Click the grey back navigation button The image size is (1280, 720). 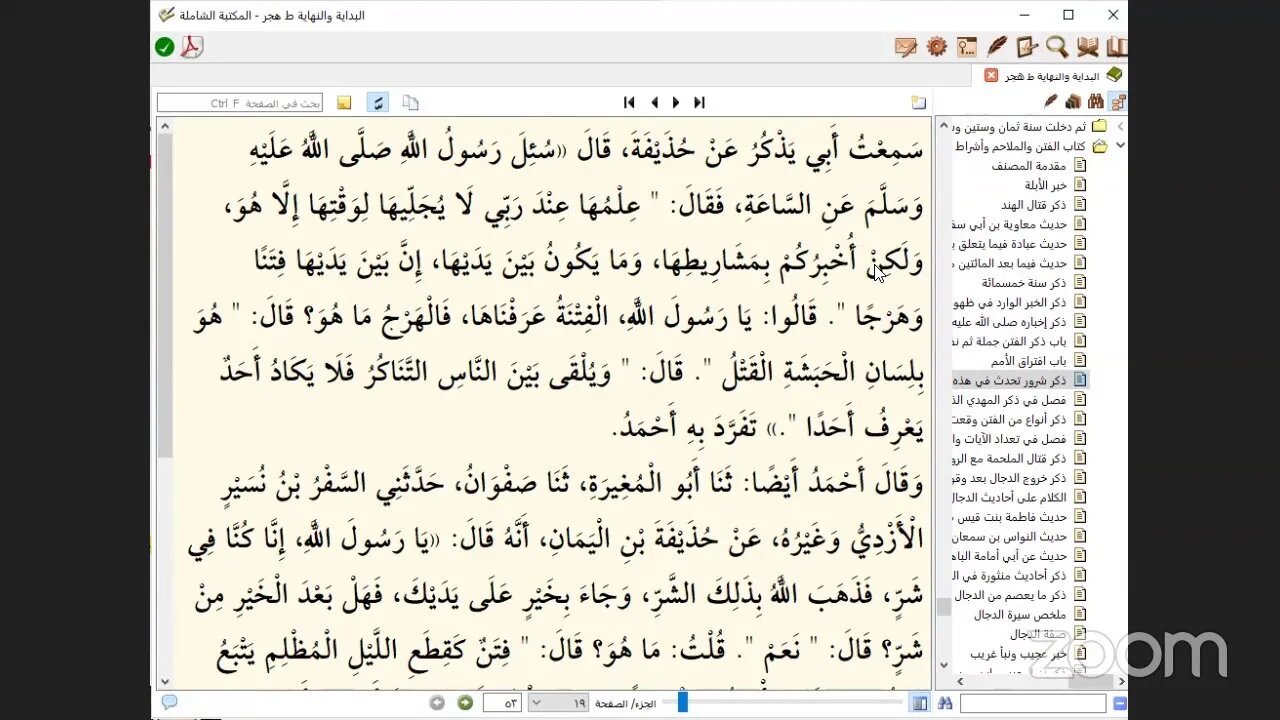(437, 703)
